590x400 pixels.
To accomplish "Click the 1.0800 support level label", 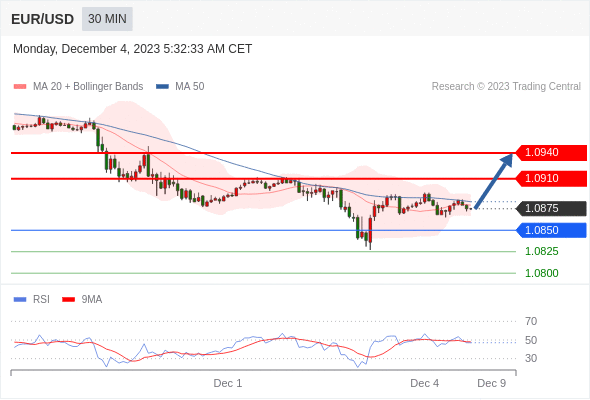I will click(541, 273).
